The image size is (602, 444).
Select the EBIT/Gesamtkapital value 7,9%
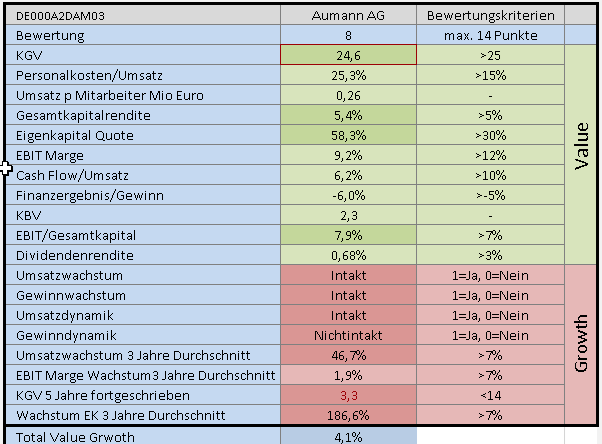click(348, 235)
